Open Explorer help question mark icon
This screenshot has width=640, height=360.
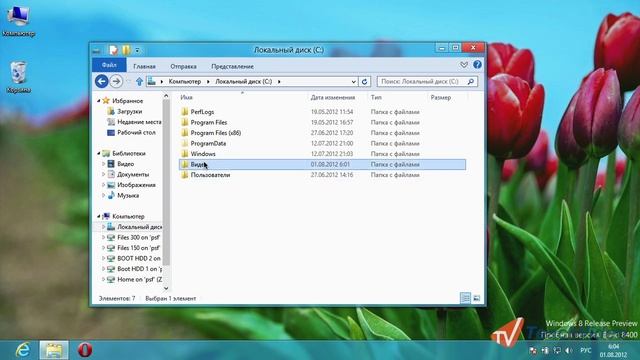tap(477, 64)
